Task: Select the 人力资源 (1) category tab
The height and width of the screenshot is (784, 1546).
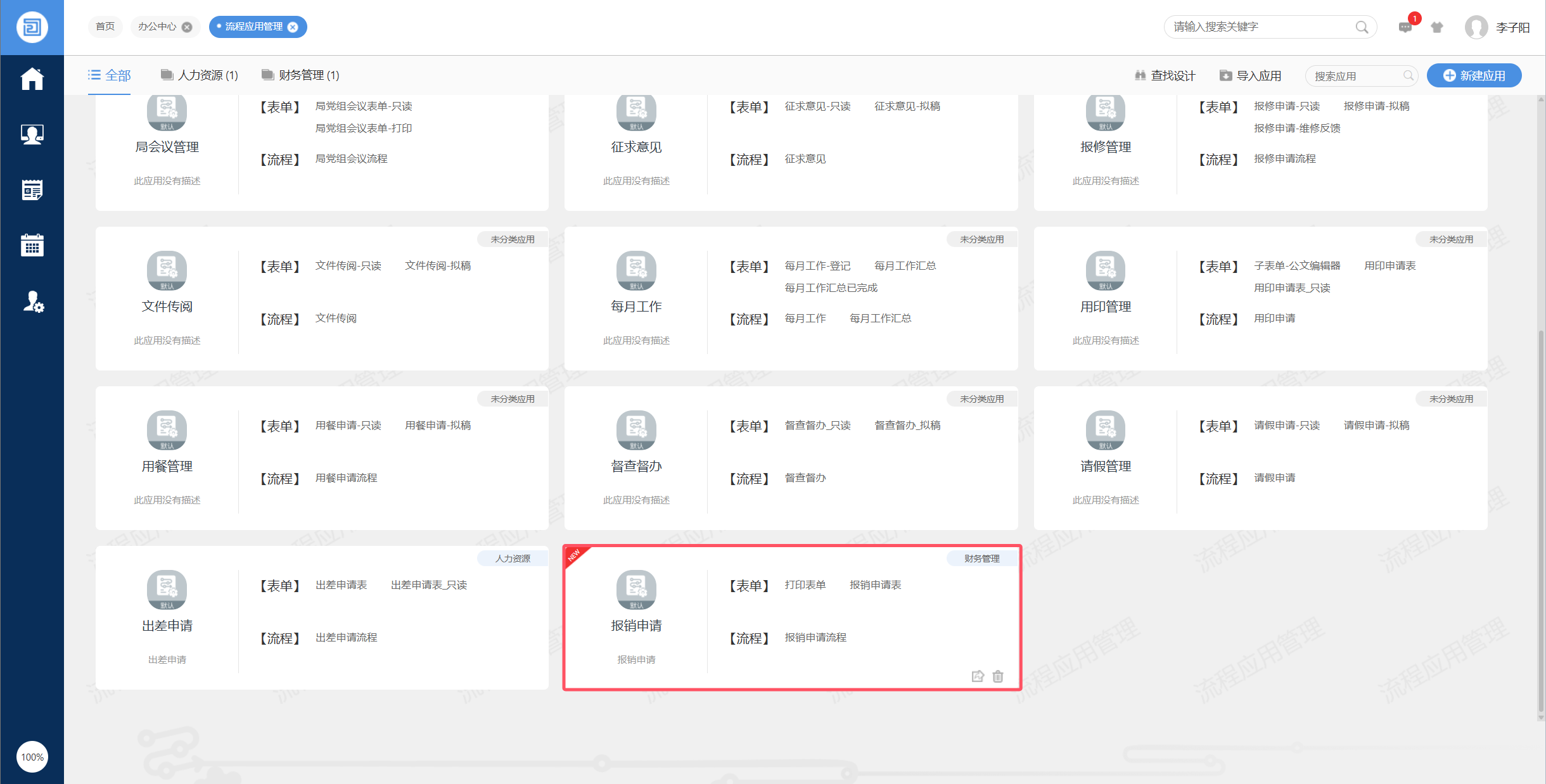Action: tap(200, 75)
